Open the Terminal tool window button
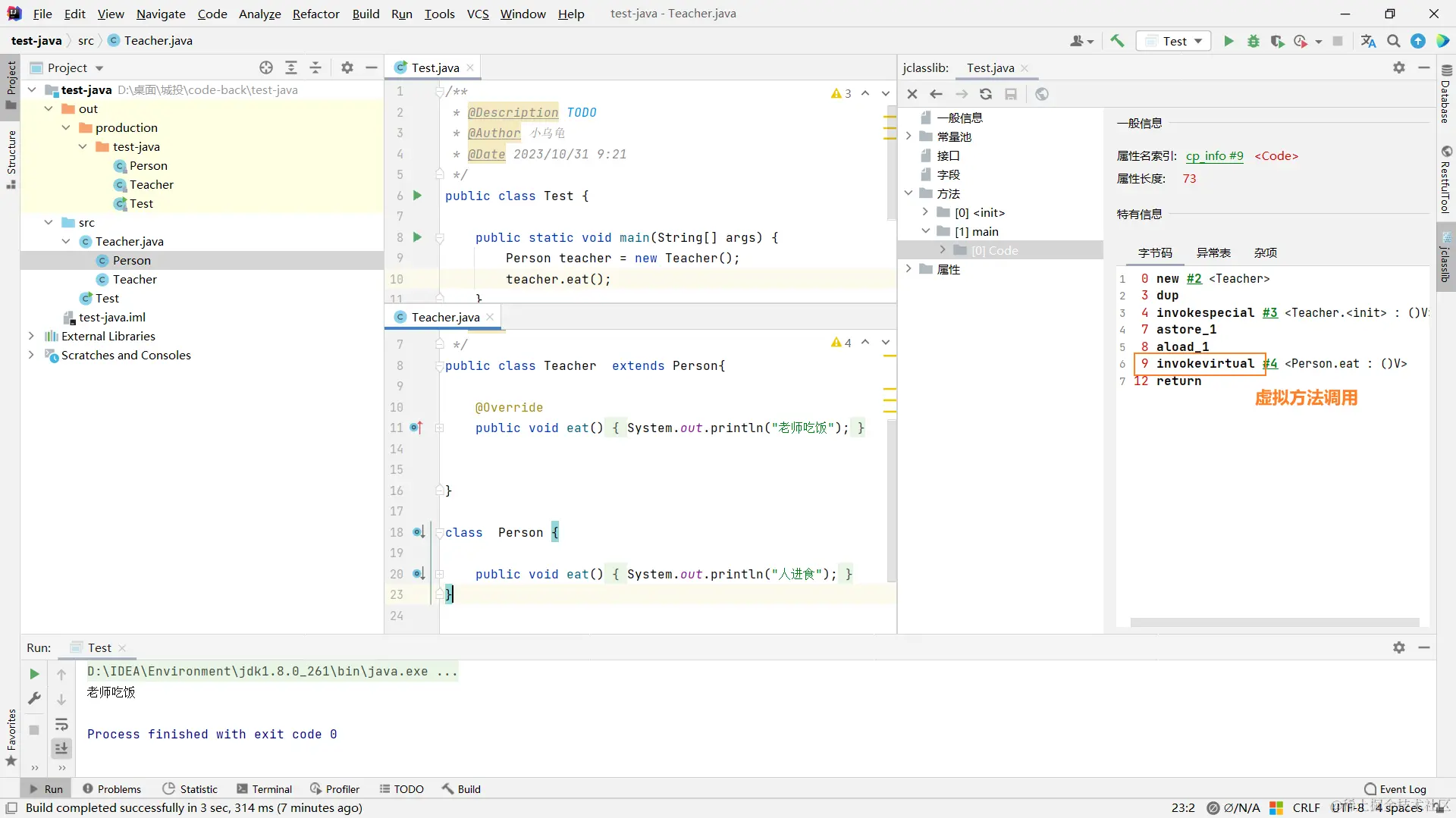This screenshot has width=1456, height=818. click(x=264, y=788)
